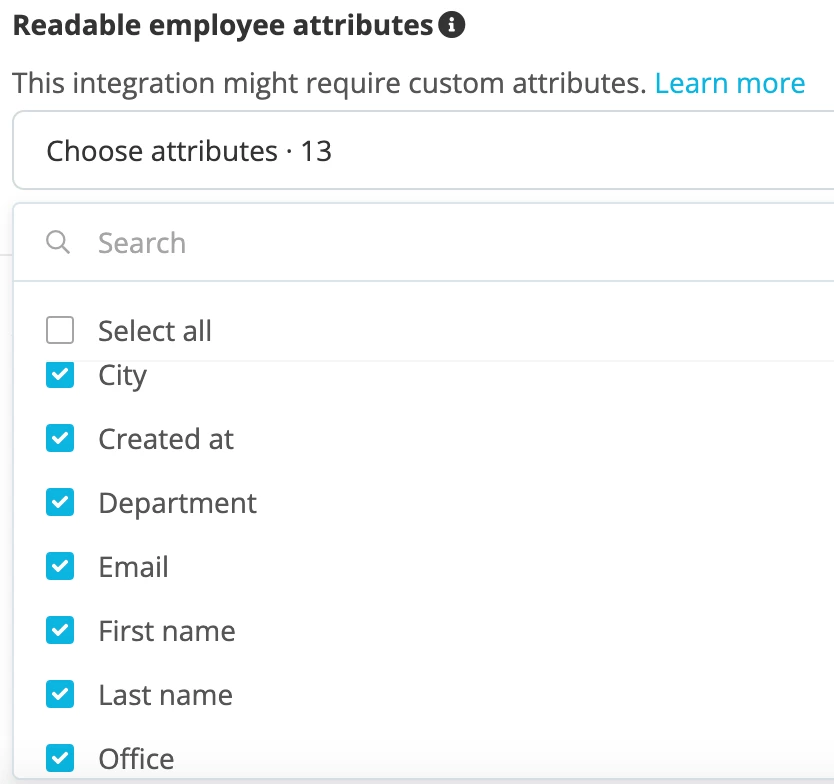This screenshot has height=784, width=834.
Task: Click the Created at label text
Action: 166,439
